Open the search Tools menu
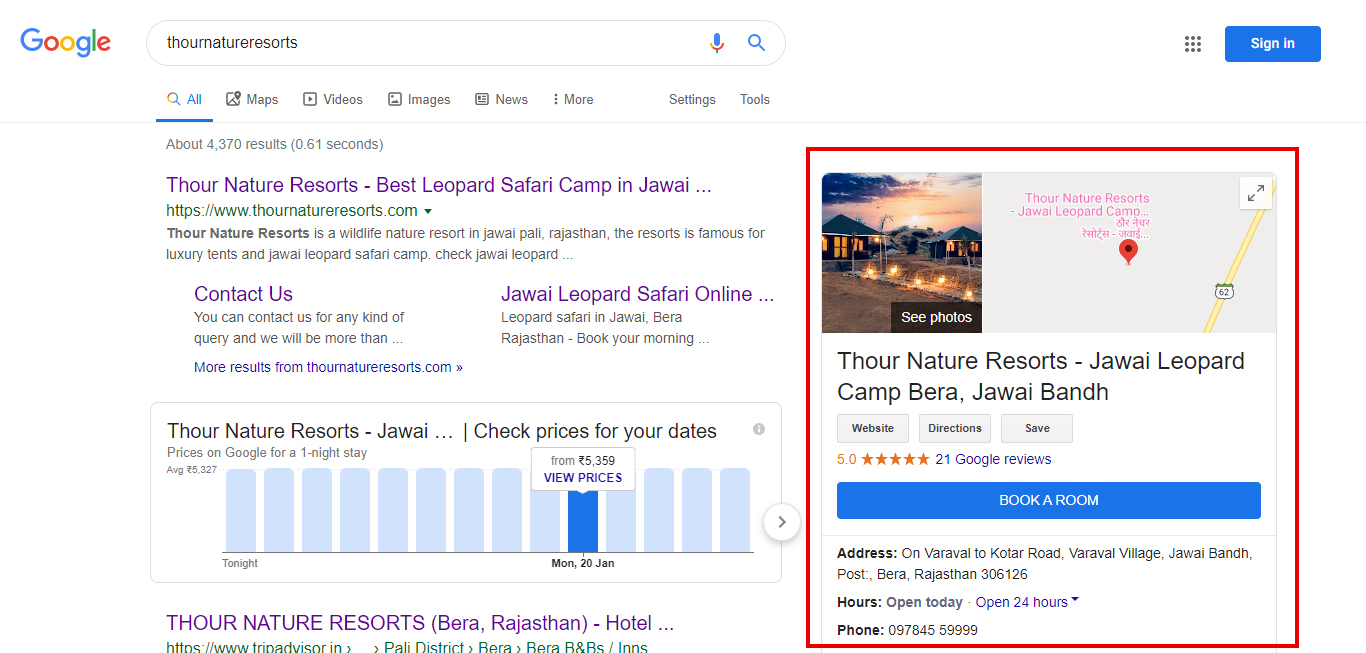Image resolution: width=1366 pixels, height=653 pixels. (x=755, y=99)
